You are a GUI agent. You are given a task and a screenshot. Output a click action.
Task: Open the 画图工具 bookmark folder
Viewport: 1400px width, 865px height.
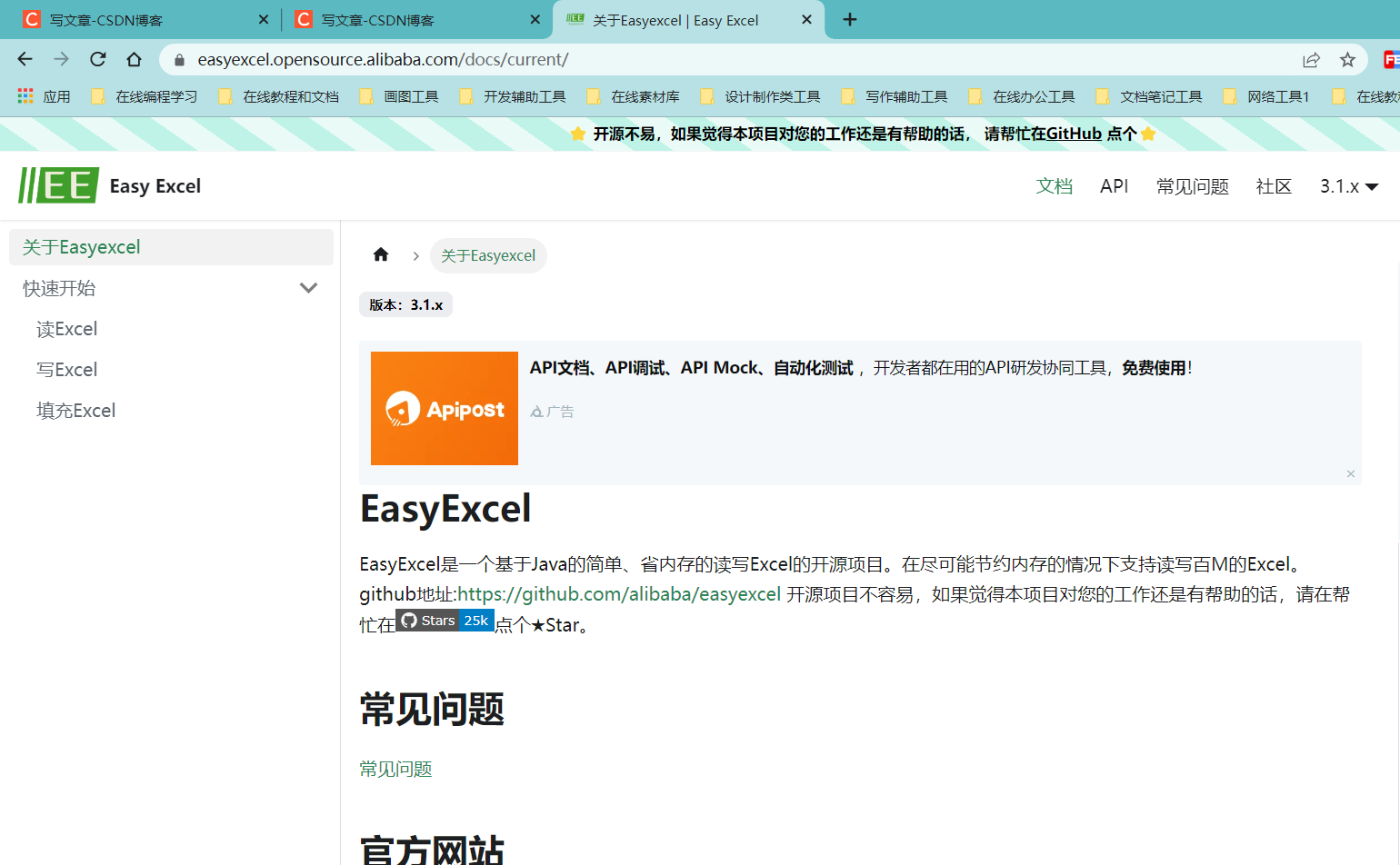click(400, 96)
